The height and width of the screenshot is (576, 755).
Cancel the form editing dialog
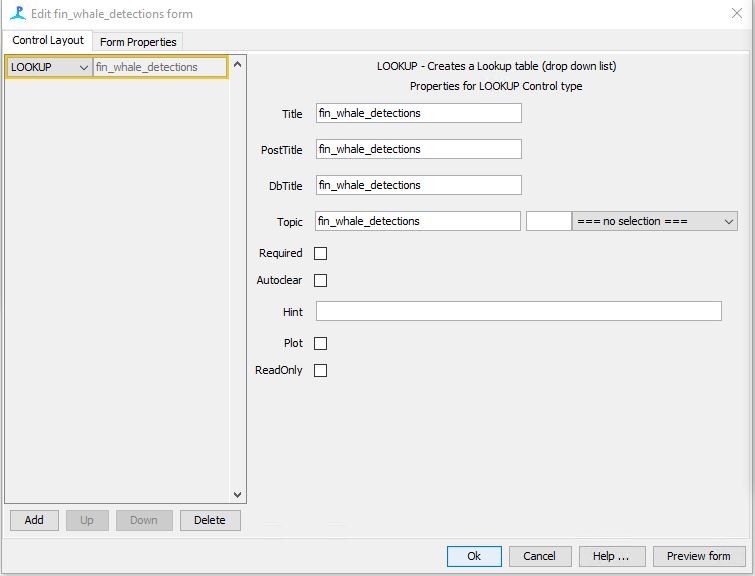[x=539, y=556]
